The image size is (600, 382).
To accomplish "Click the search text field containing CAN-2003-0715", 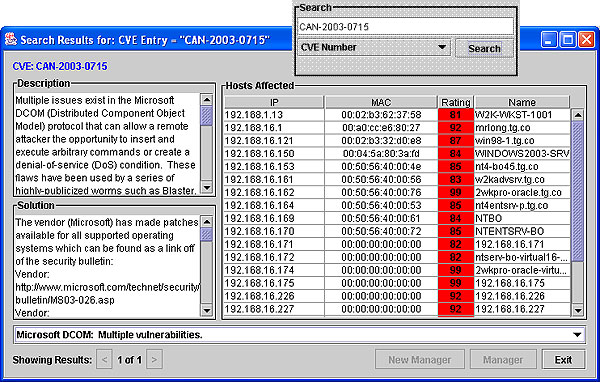I will [x=405, y=27].
